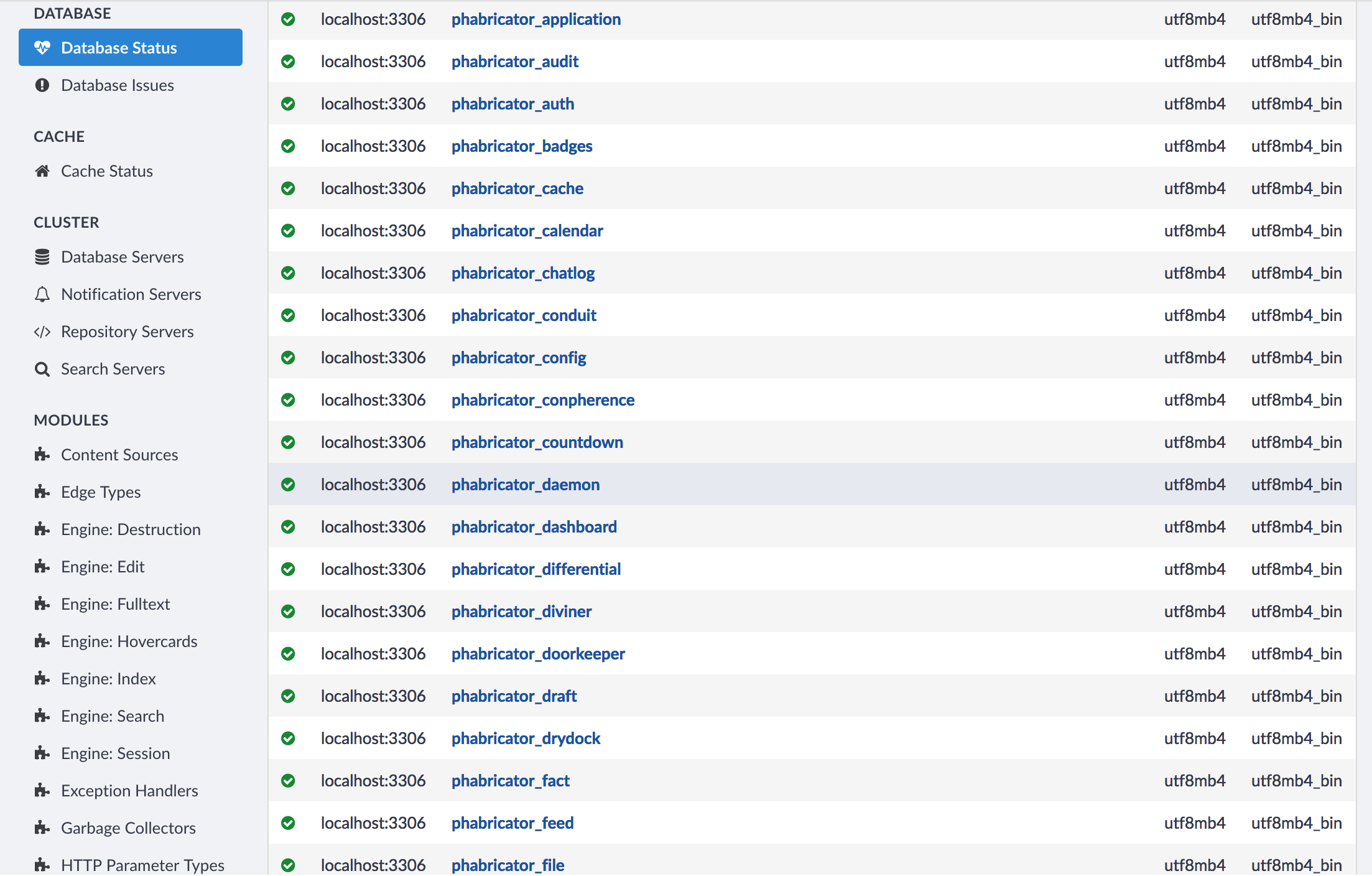
Task: Open the phabricator_application database link
Action: (535, 19)
